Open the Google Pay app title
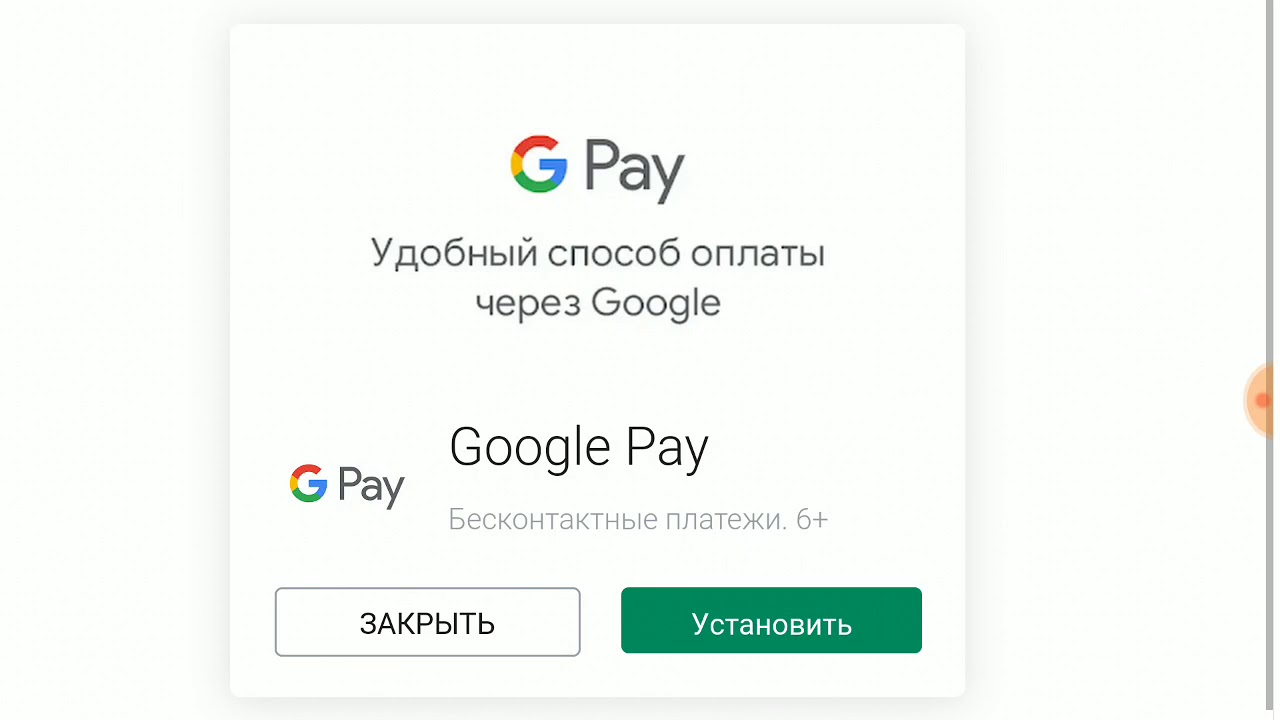 point(579,448)
